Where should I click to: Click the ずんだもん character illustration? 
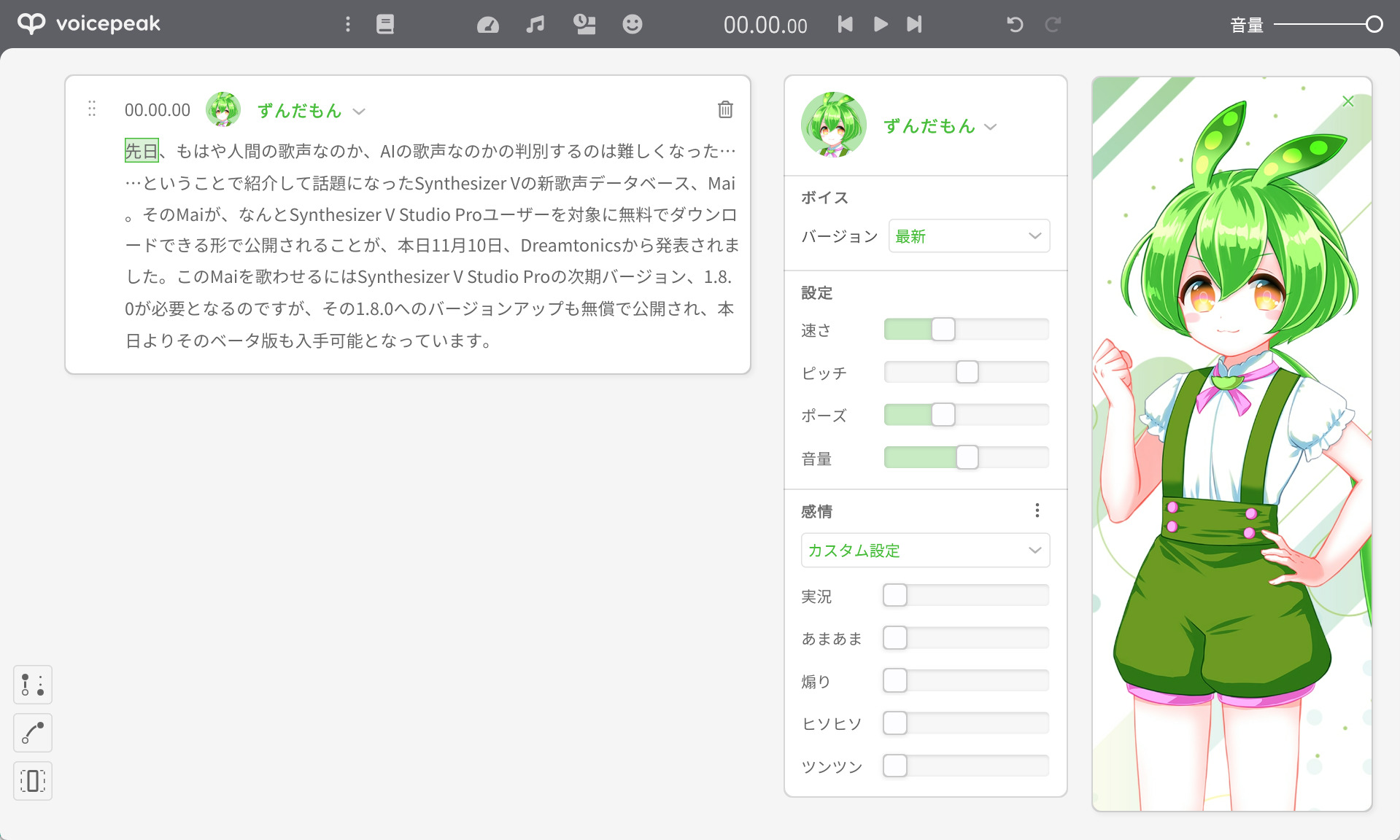point(1231,445)
